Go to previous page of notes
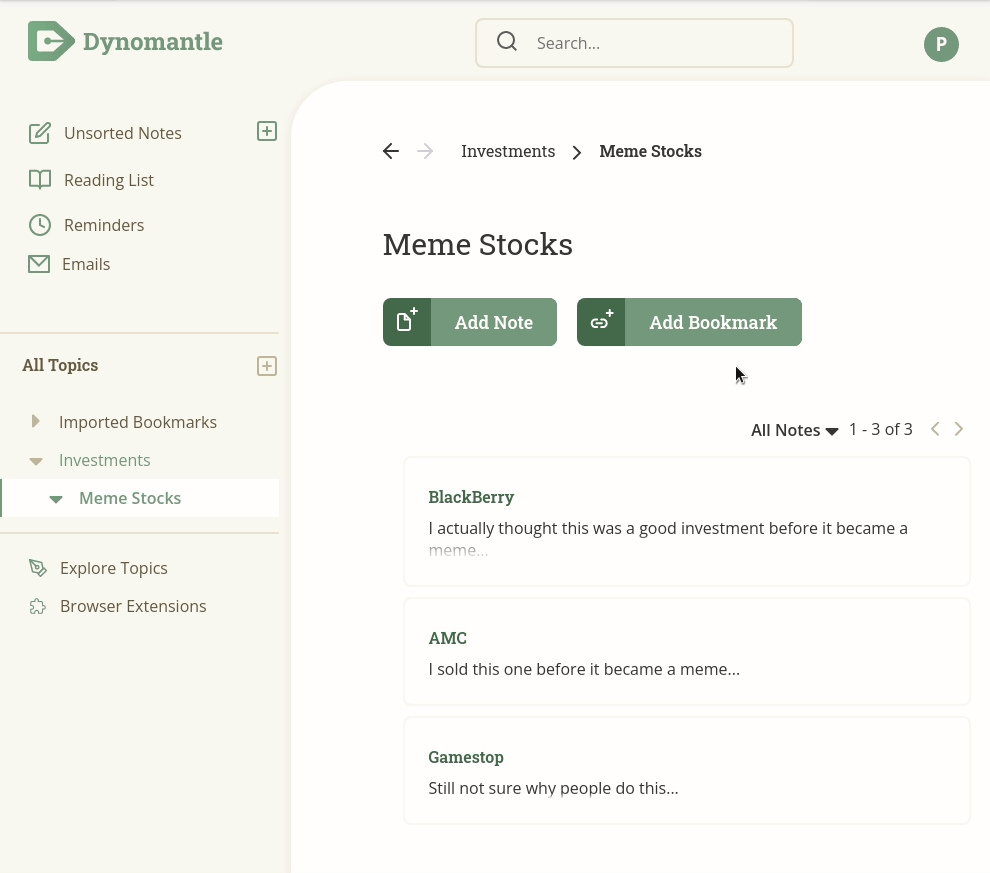This screenshot has width=990, height=873. [x=935, y=429]
